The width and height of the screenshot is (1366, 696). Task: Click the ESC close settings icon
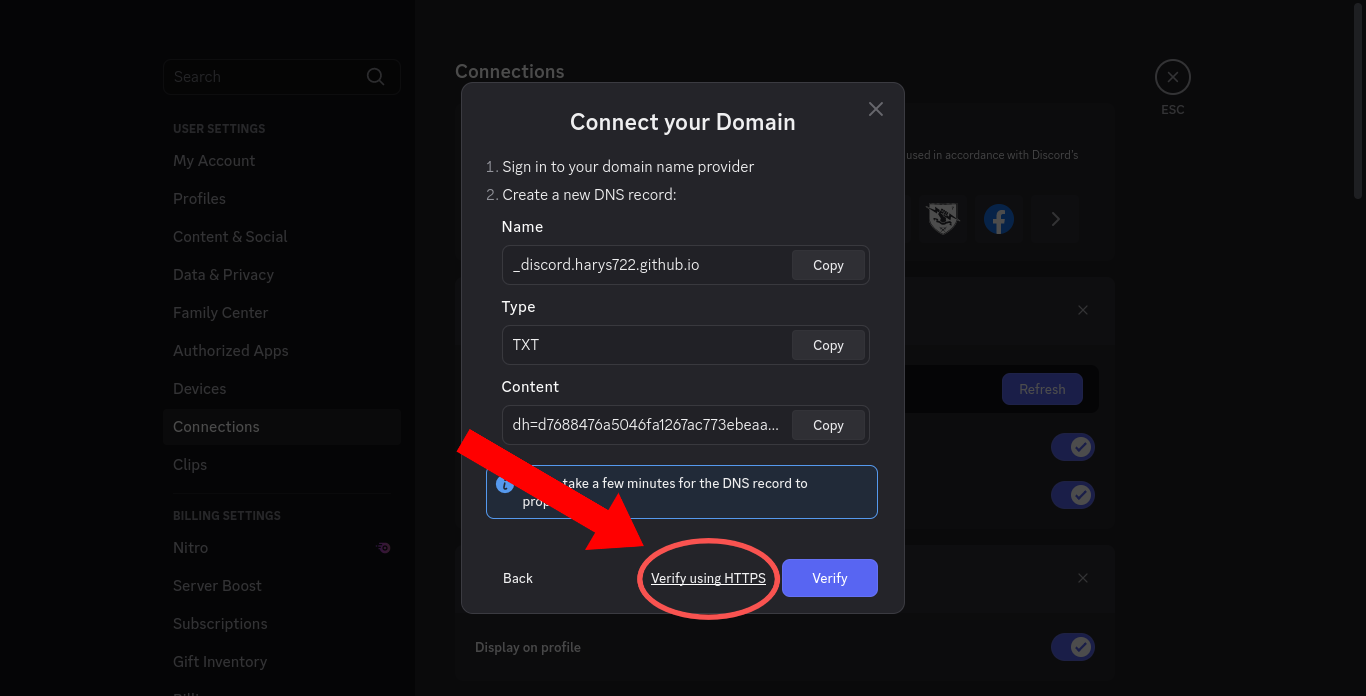point(1173,77)
